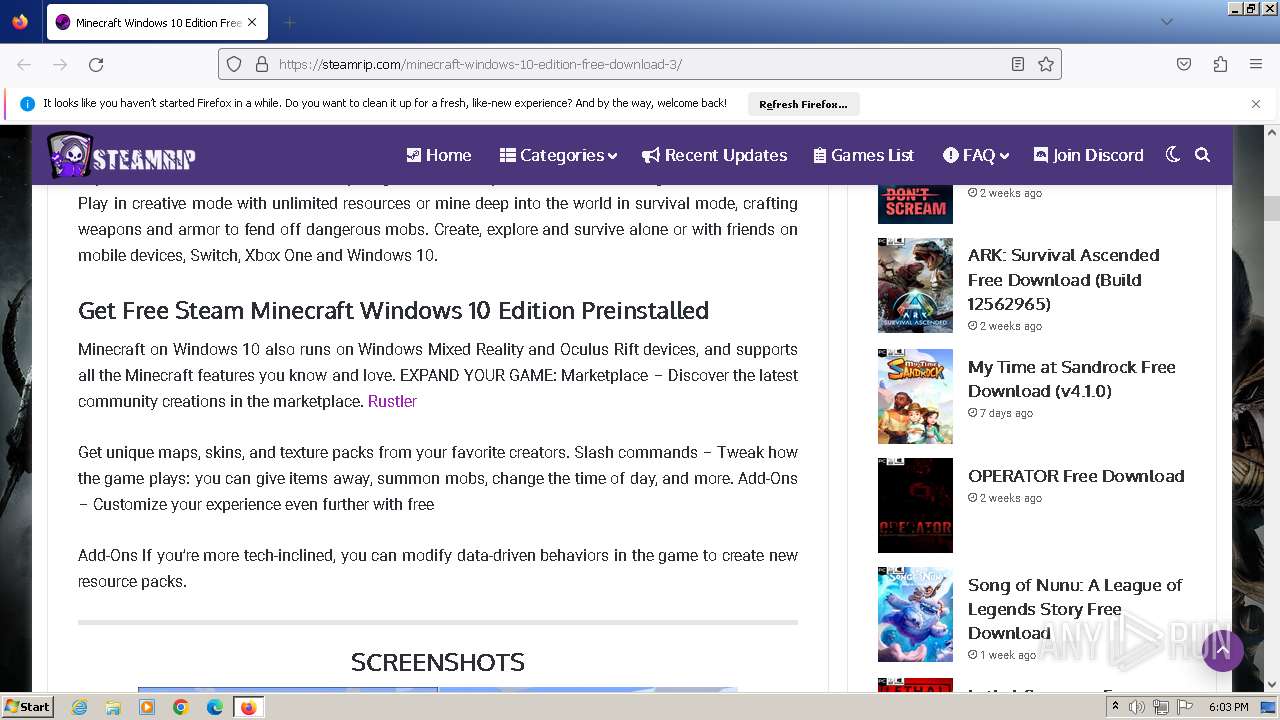Click the site security padlock icon
This screenshot has width=1280, height=720.
tap(262, 64)
